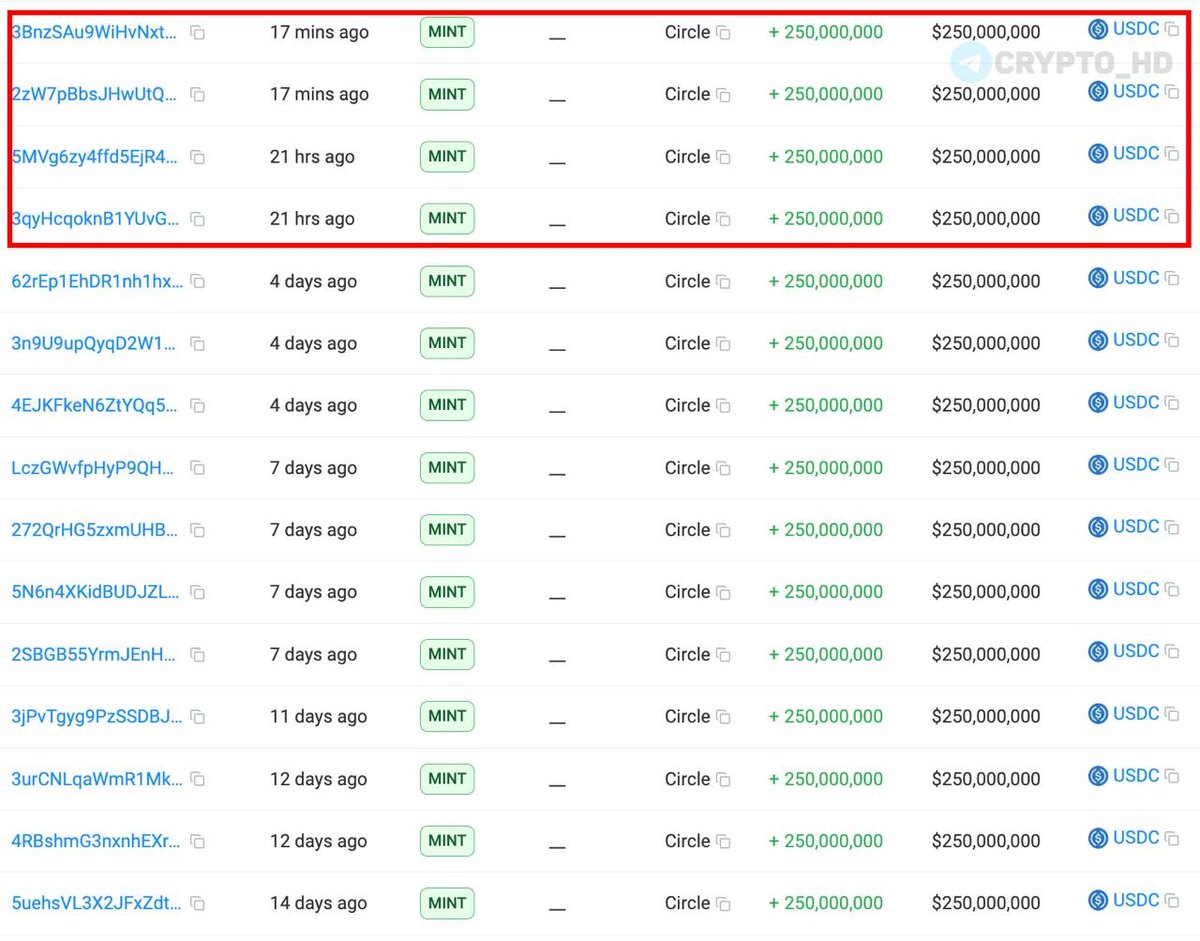Click USDC coin logo in 4RBshmG3nxnhEXr row
This screenshot has width=1200, height=941.
click(x=1098, y=838)
